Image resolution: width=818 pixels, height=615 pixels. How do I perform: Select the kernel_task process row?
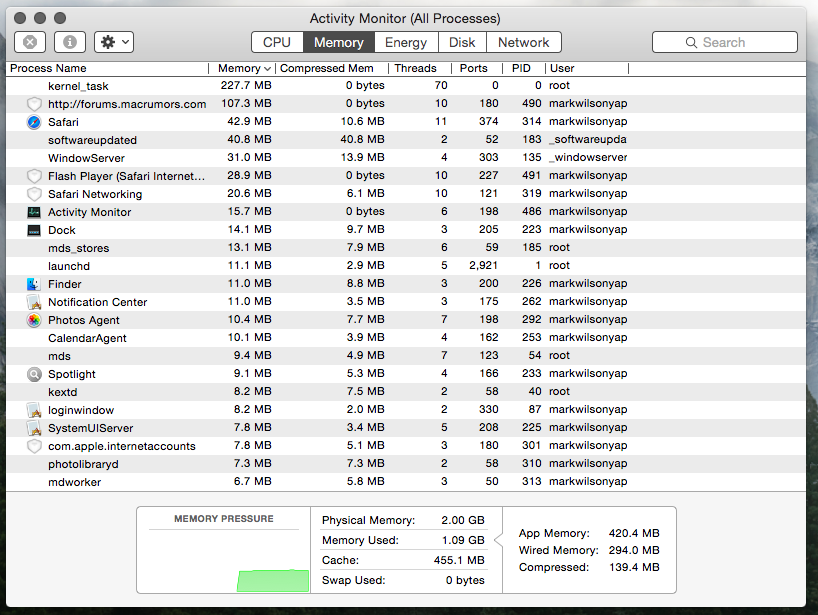click(x=406, y=86)
